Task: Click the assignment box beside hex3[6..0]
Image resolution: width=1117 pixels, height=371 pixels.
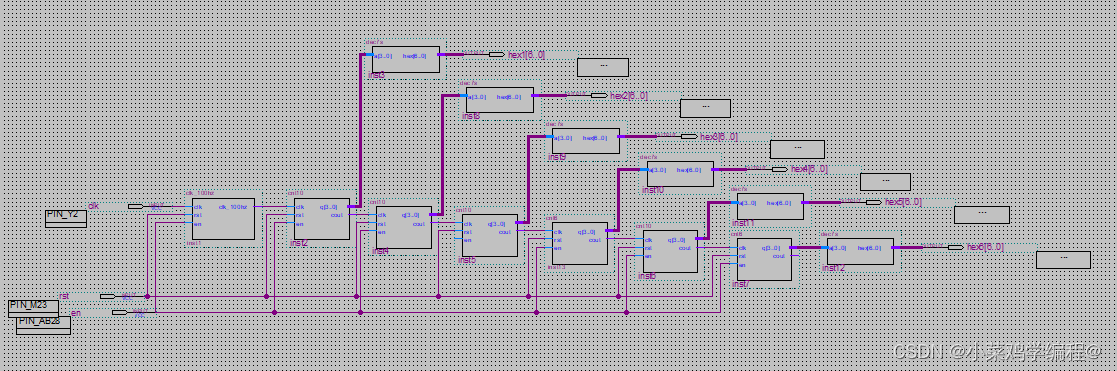Action: 797,149
